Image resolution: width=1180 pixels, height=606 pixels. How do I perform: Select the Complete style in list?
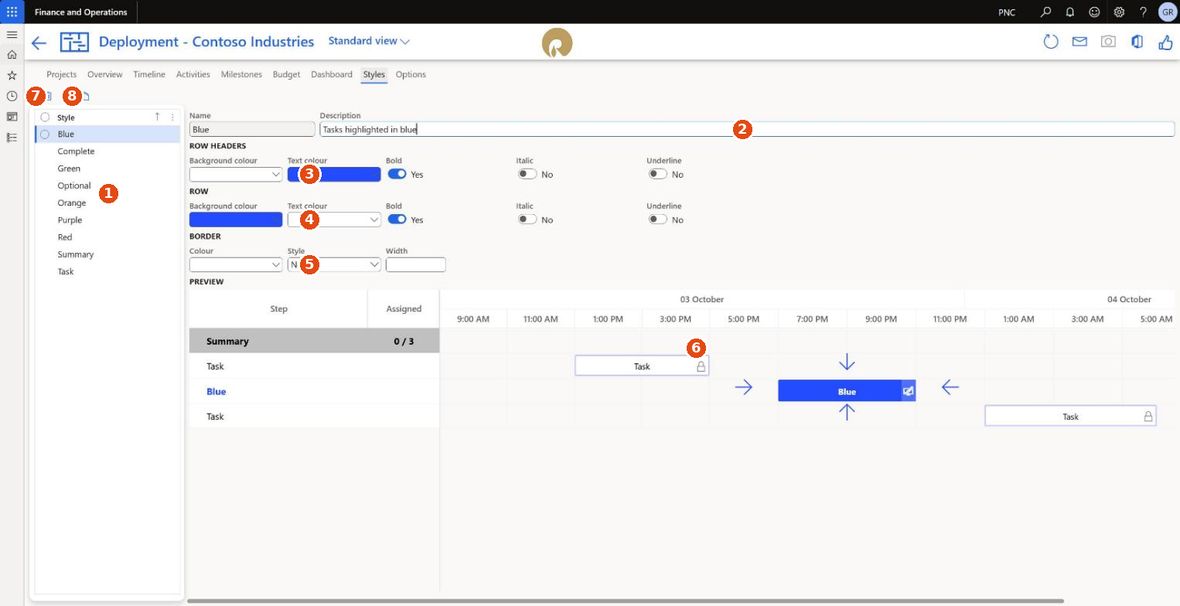[76, 151]
